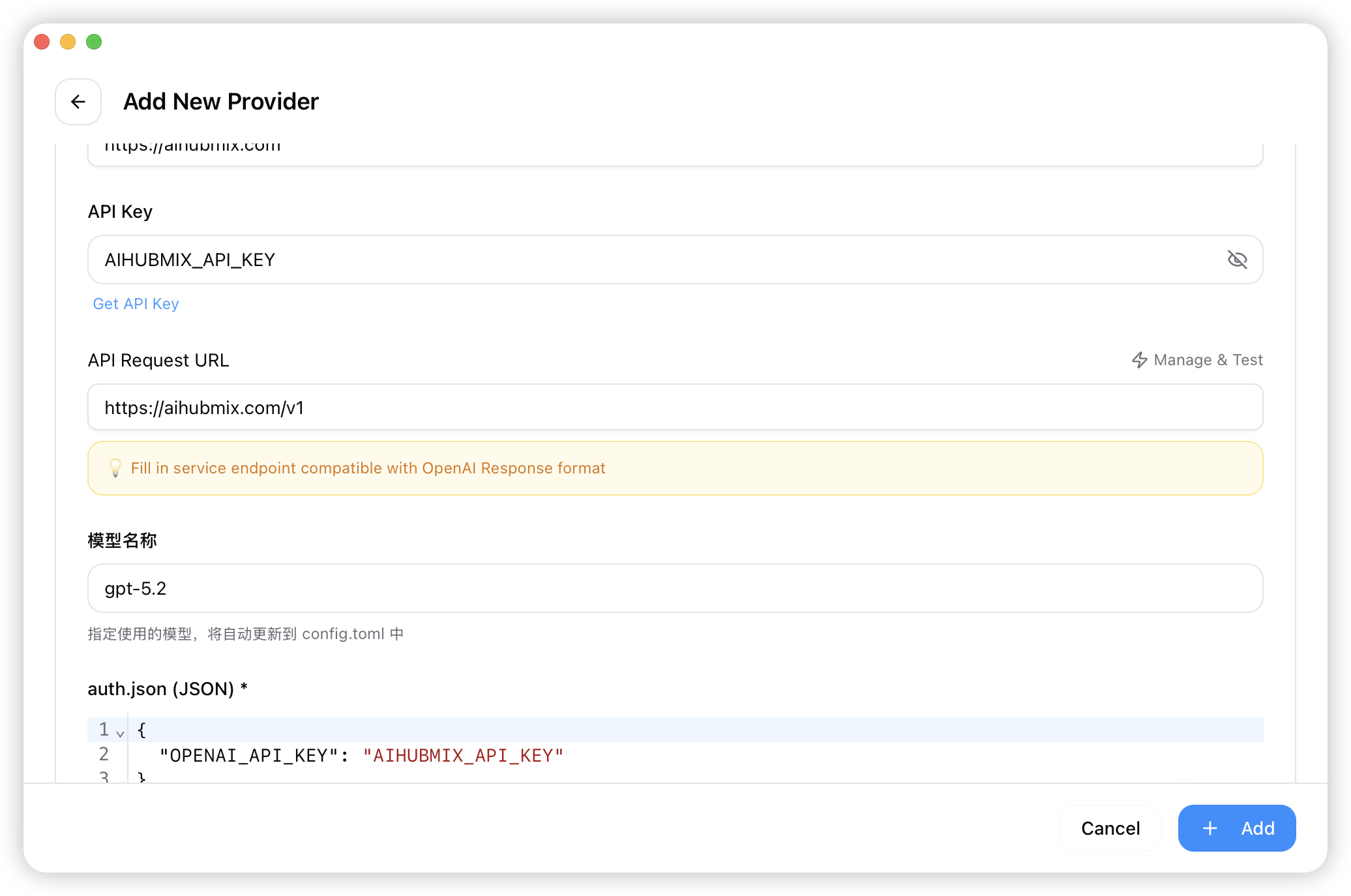This screenshot has height=896, width=1351.
Task: Click the yellow minimize window button
Action: click(68, 42)
